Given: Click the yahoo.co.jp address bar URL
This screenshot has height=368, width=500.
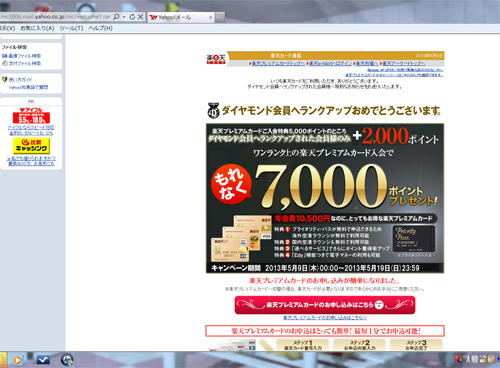Looking at the screenshot, I should click(x=55, y=17).
